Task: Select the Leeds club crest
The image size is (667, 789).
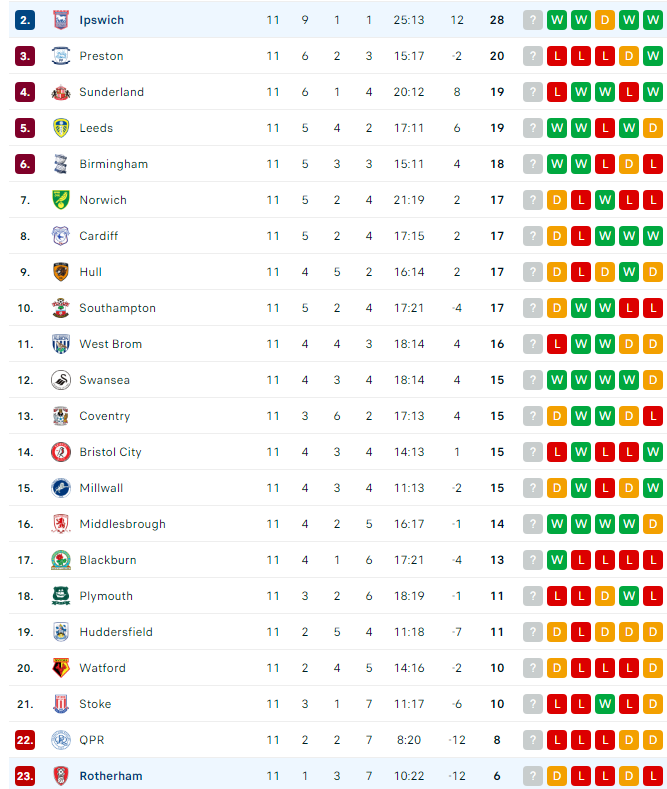Action: 61,128
